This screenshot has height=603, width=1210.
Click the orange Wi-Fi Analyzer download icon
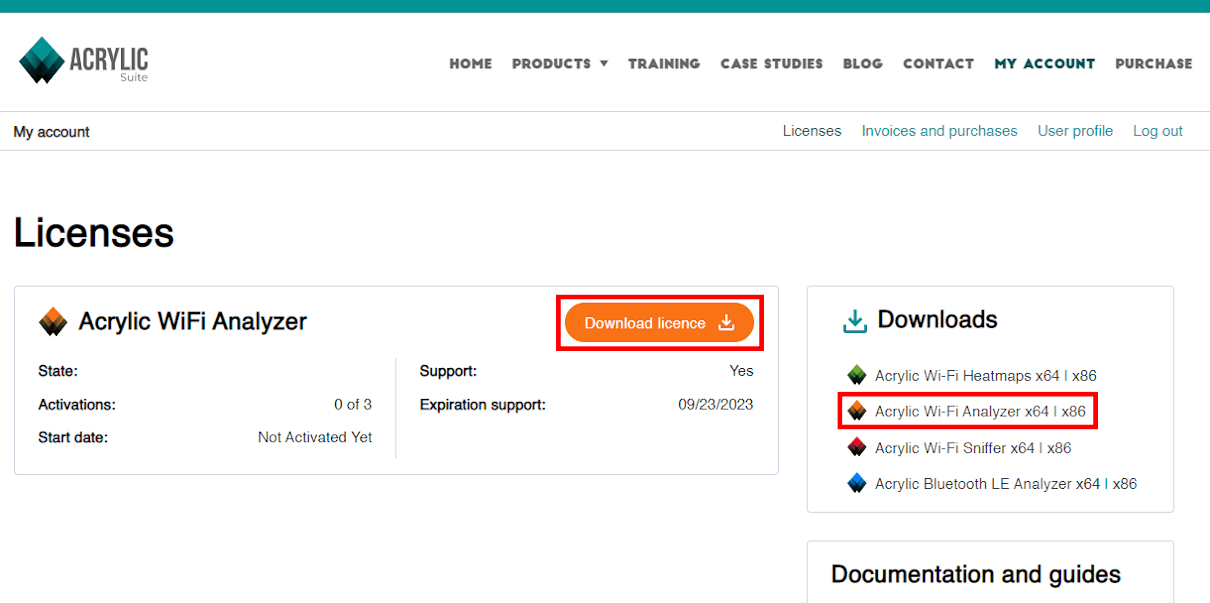point(856,412)
